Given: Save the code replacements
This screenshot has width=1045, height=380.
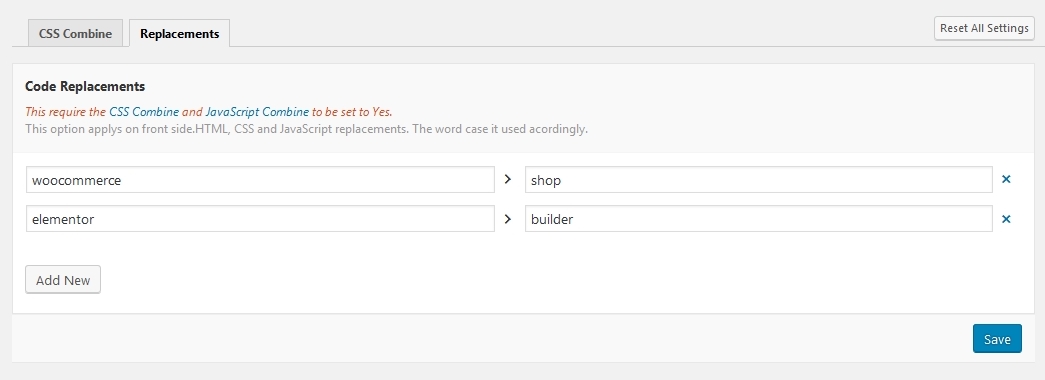Looking at the screenshot, I should 997,339.
